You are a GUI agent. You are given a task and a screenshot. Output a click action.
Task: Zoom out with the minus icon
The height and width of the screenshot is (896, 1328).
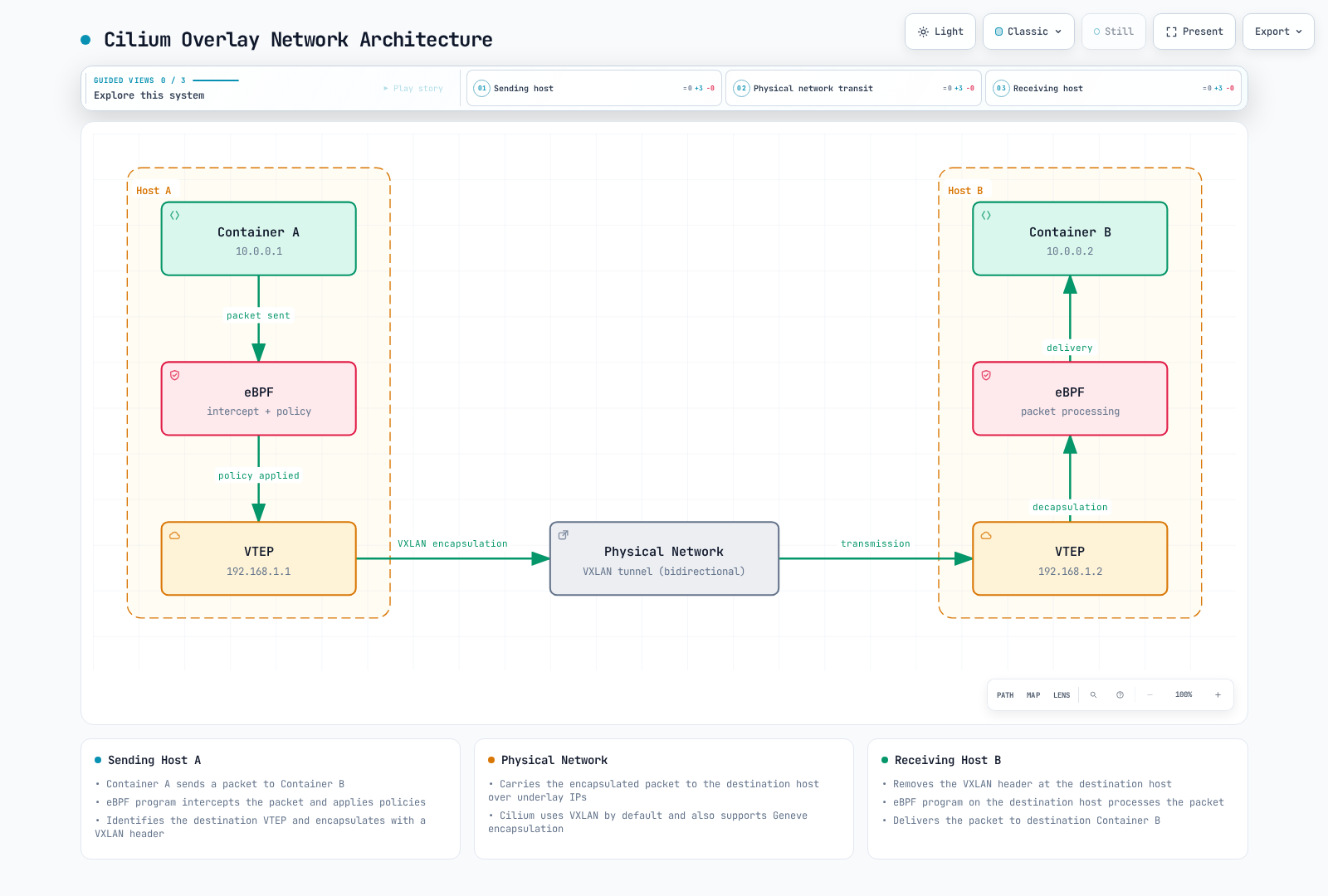click(x=1150, y=695)
